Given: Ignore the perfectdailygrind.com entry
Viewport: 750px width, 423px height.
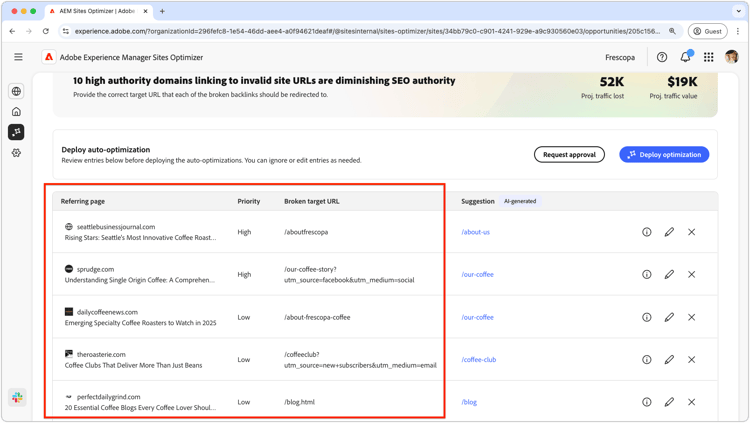Looking at the screenshot, I should click(x=691, y=402).
